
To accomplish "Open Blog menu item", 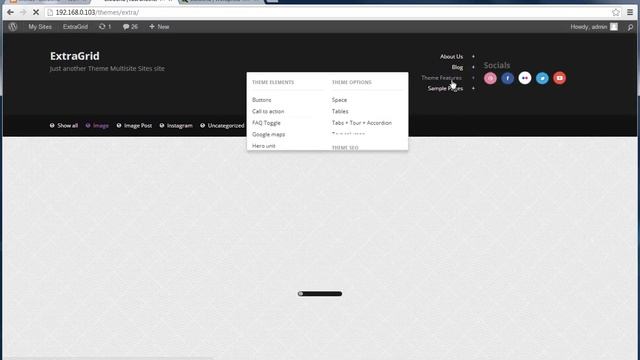I will pos(457,67).
